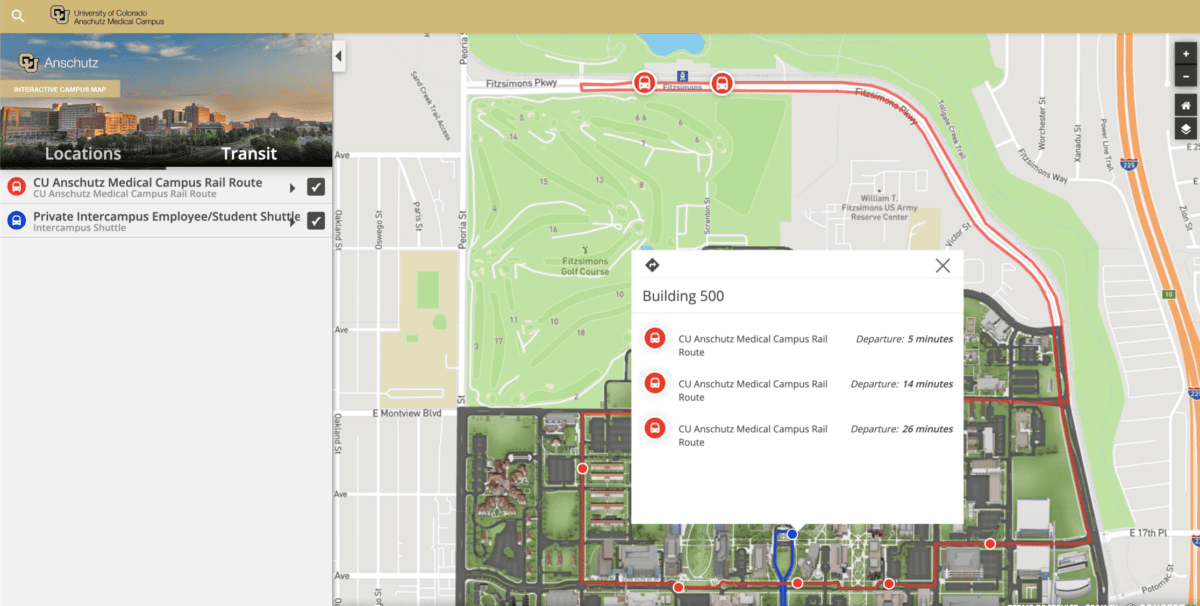The height and width of the screenshot is (606, 1200).
Task: Open the Transit tab
Action: [248, 153]
